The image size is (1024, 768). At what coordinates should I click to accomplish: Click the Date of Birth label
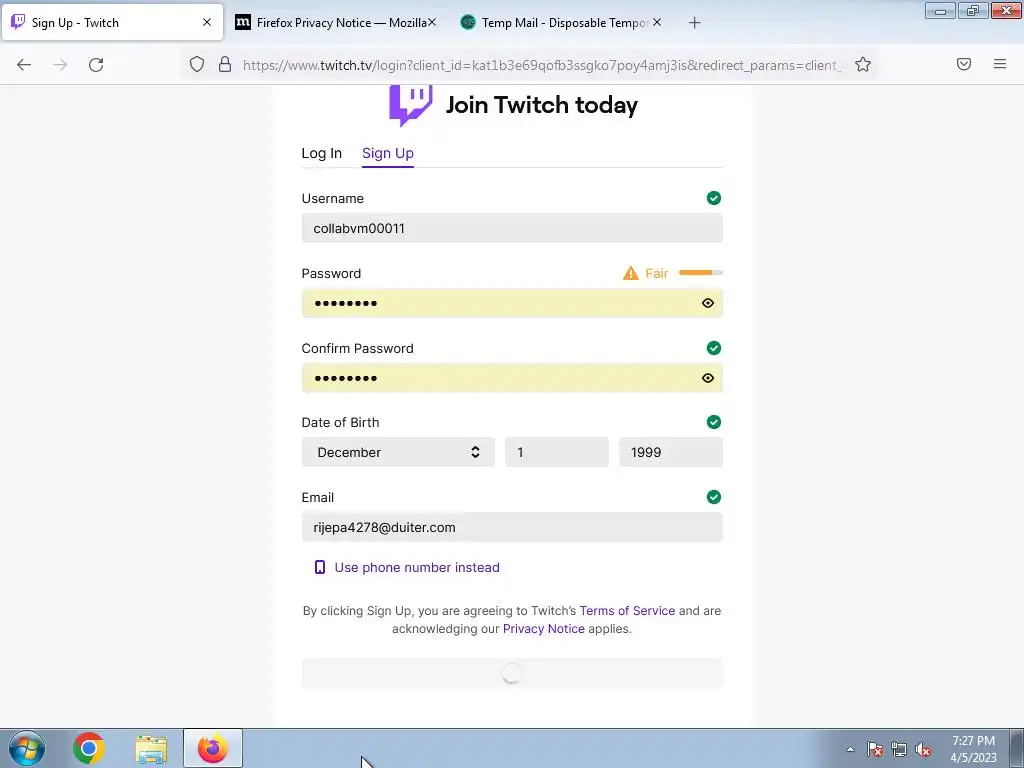pyautogui.click(x=340, y=423)
